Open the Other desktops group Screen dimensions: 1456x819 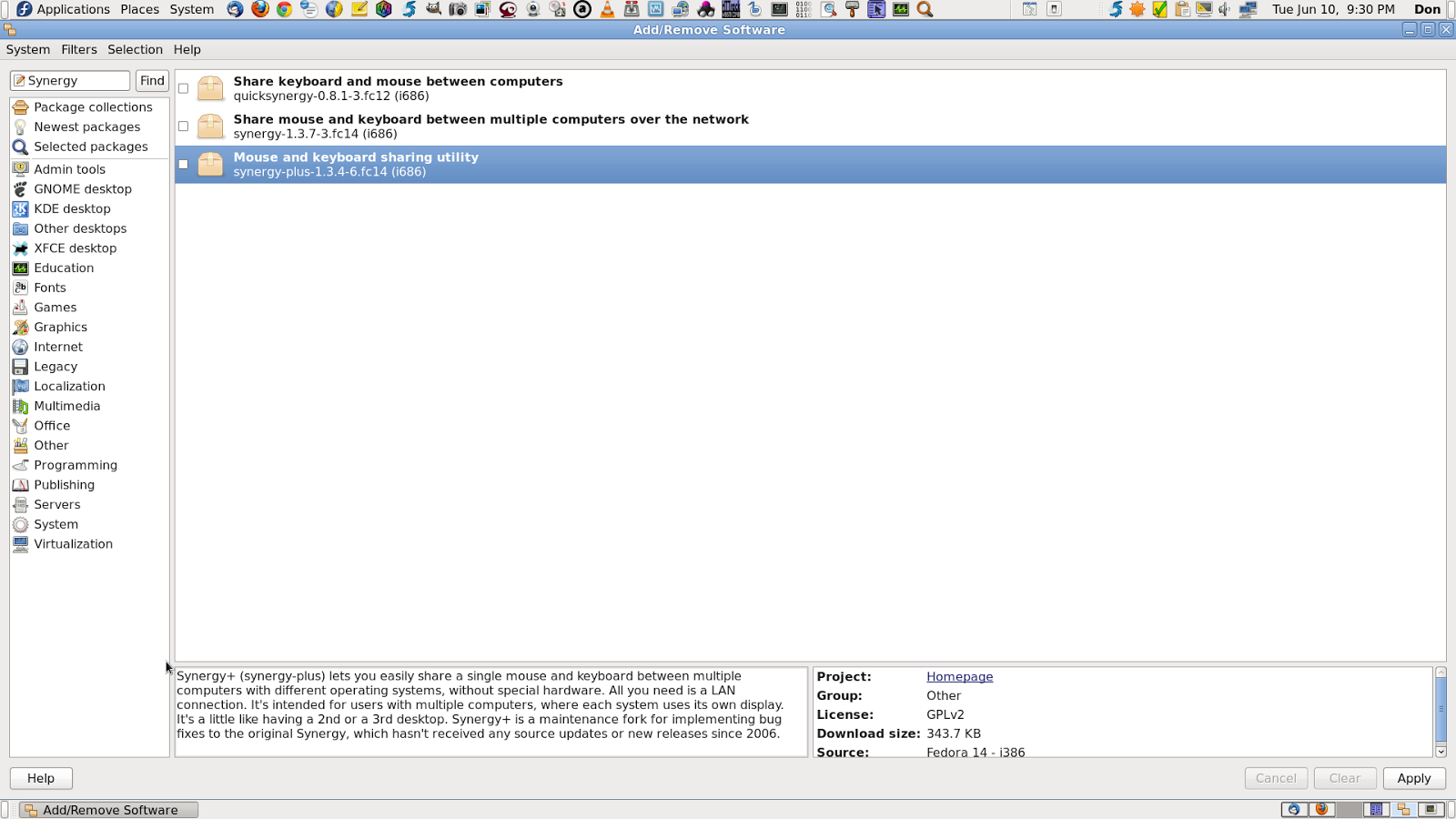click(x=89, y=228)
